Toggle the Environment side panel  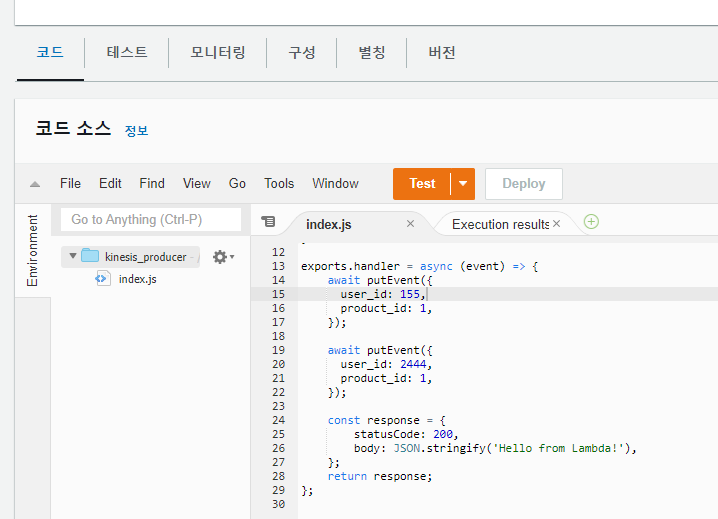tap(32, 251)
